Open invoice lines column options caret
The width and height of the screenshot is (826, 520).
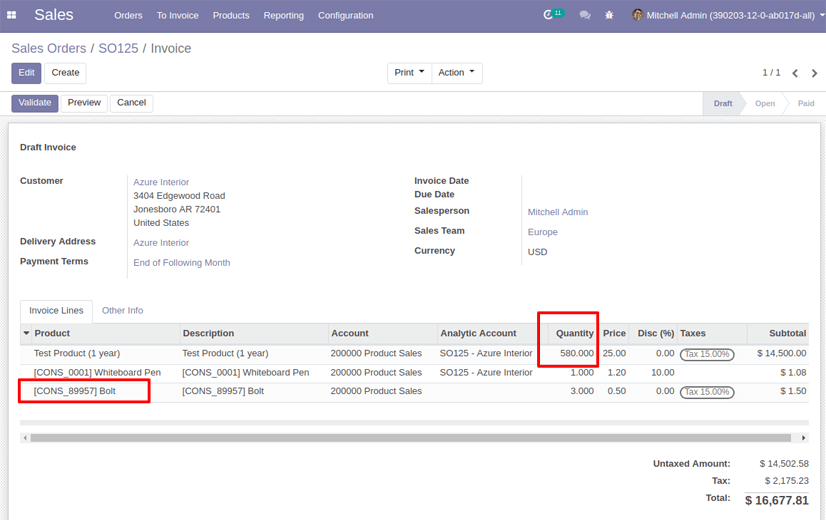tap(26, 333)
